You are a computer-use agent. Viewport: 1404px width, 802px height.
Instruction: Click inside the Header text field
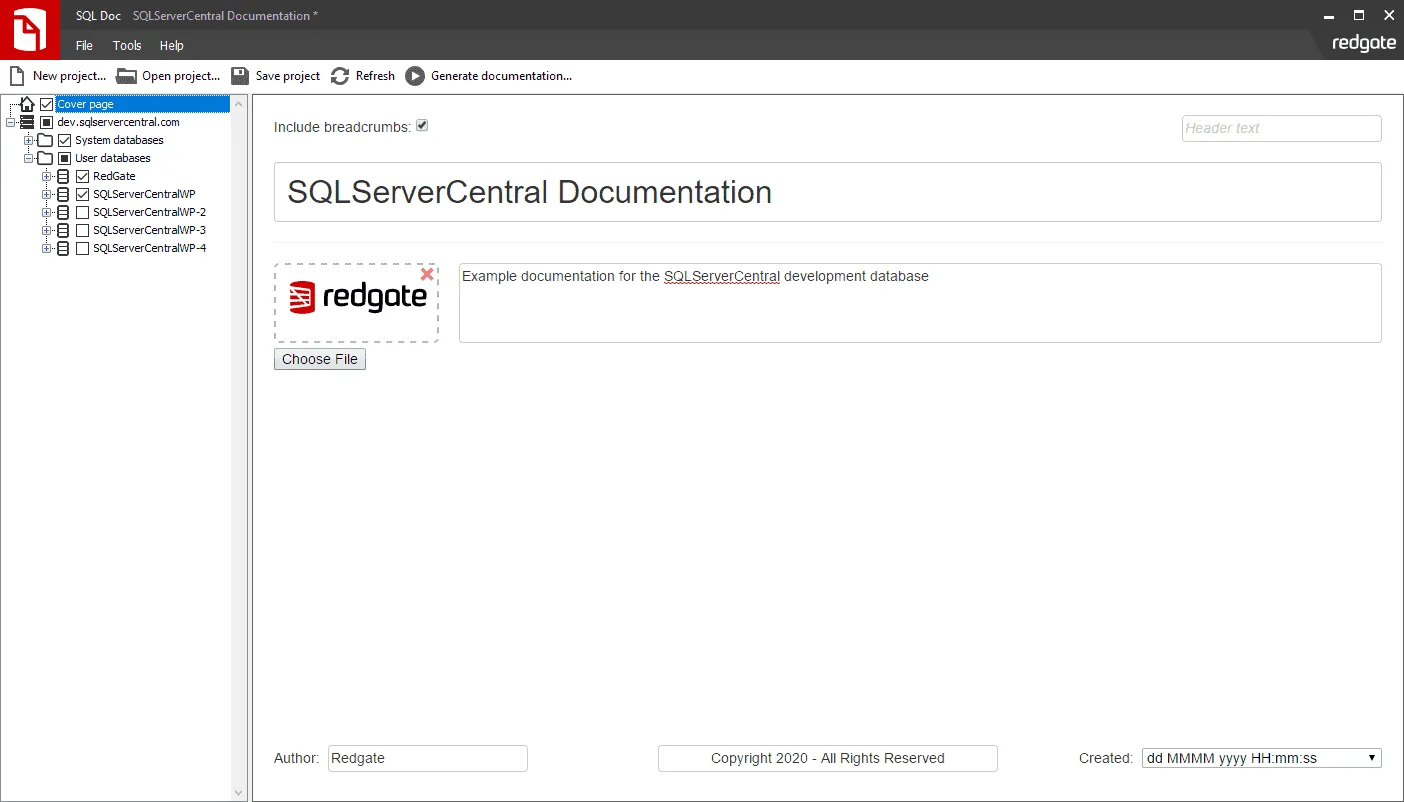pos(1281,128)
